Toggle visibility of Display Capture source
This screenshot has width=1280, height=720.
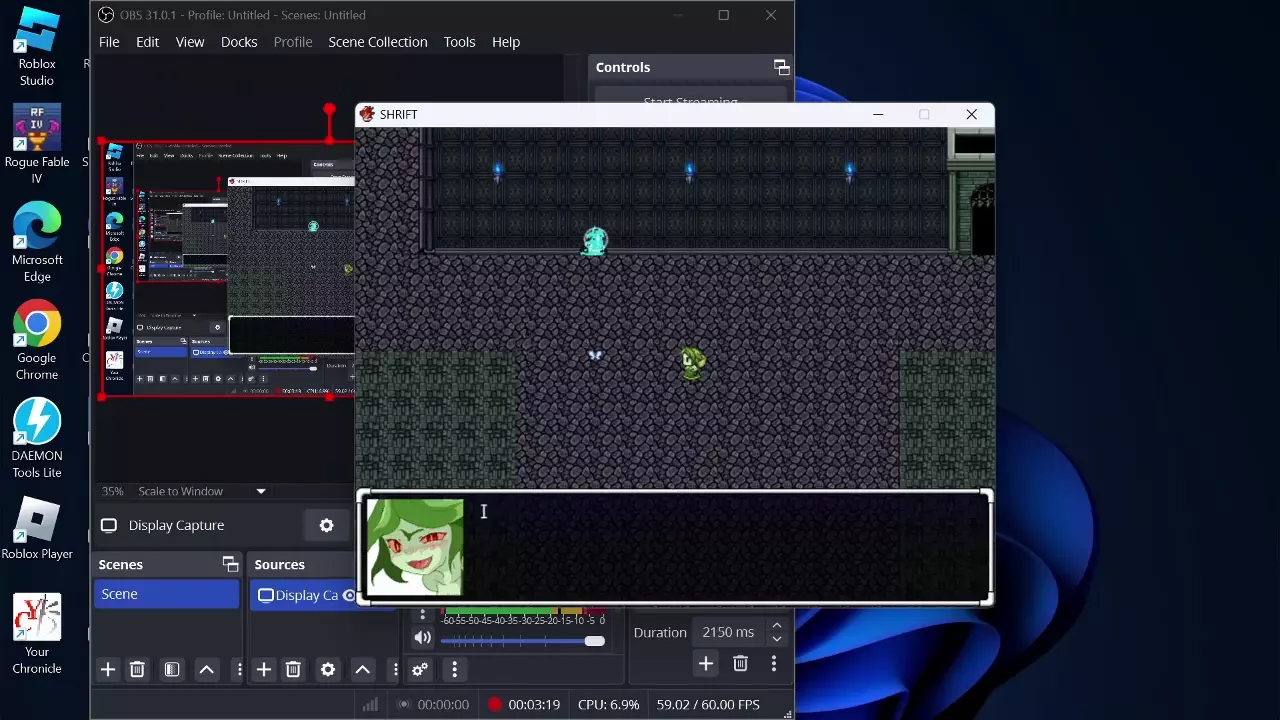pyautogui.click(x=348, y=595)
